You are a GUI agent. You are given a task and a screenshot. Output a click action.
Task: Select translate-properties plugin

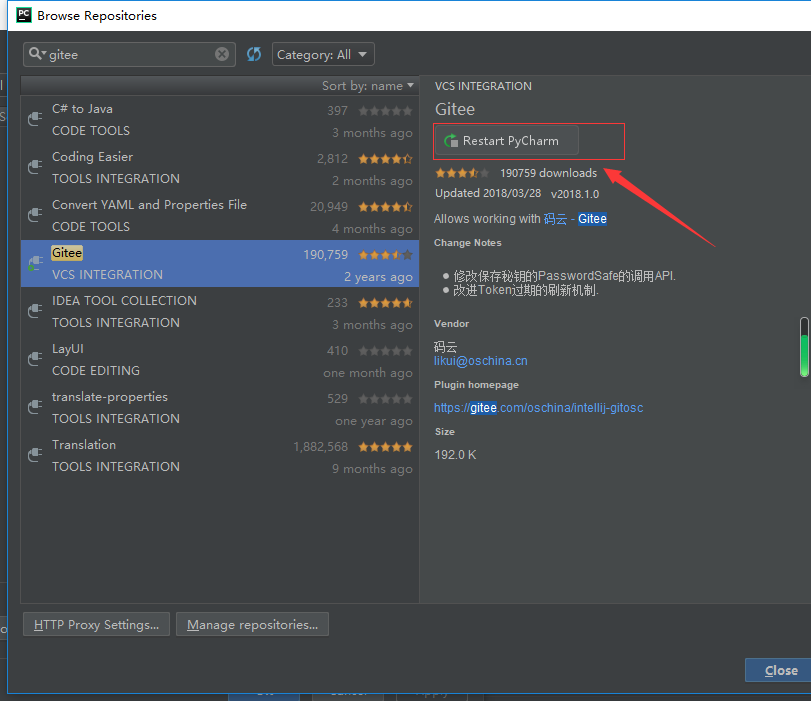point(220,408)
